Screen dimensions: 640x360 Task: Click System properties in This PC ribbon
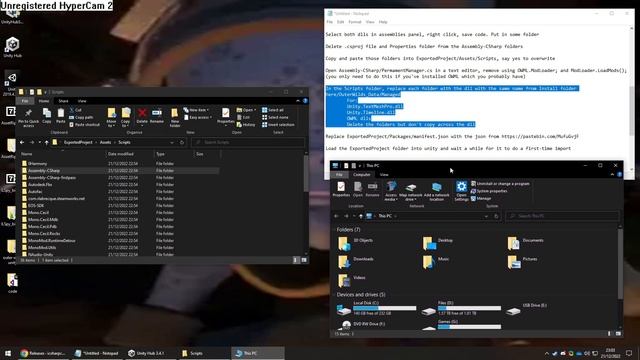click(489, 191)
